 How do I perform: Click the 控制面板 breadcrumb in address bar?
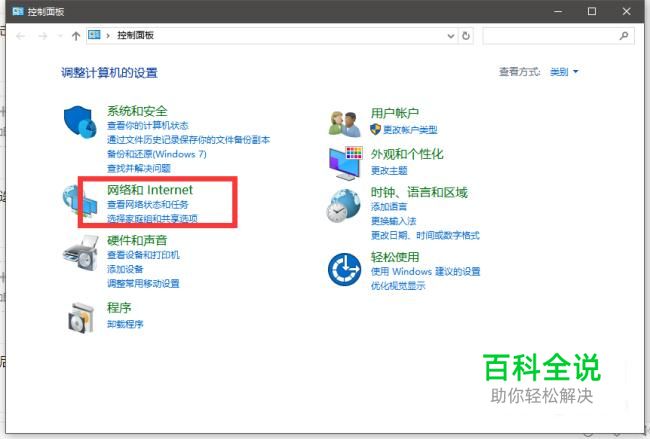[x=136, y=36]
